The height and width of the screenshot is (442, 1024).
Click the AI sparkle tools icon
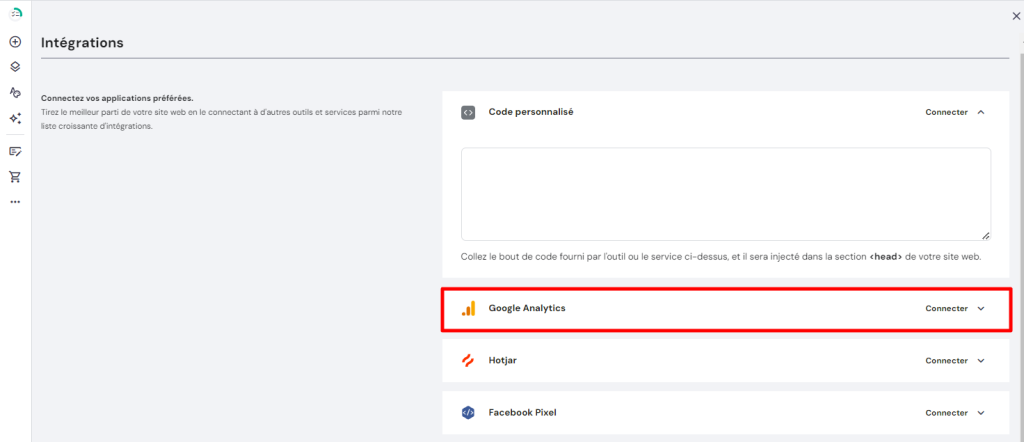click(x=15, y=118)
